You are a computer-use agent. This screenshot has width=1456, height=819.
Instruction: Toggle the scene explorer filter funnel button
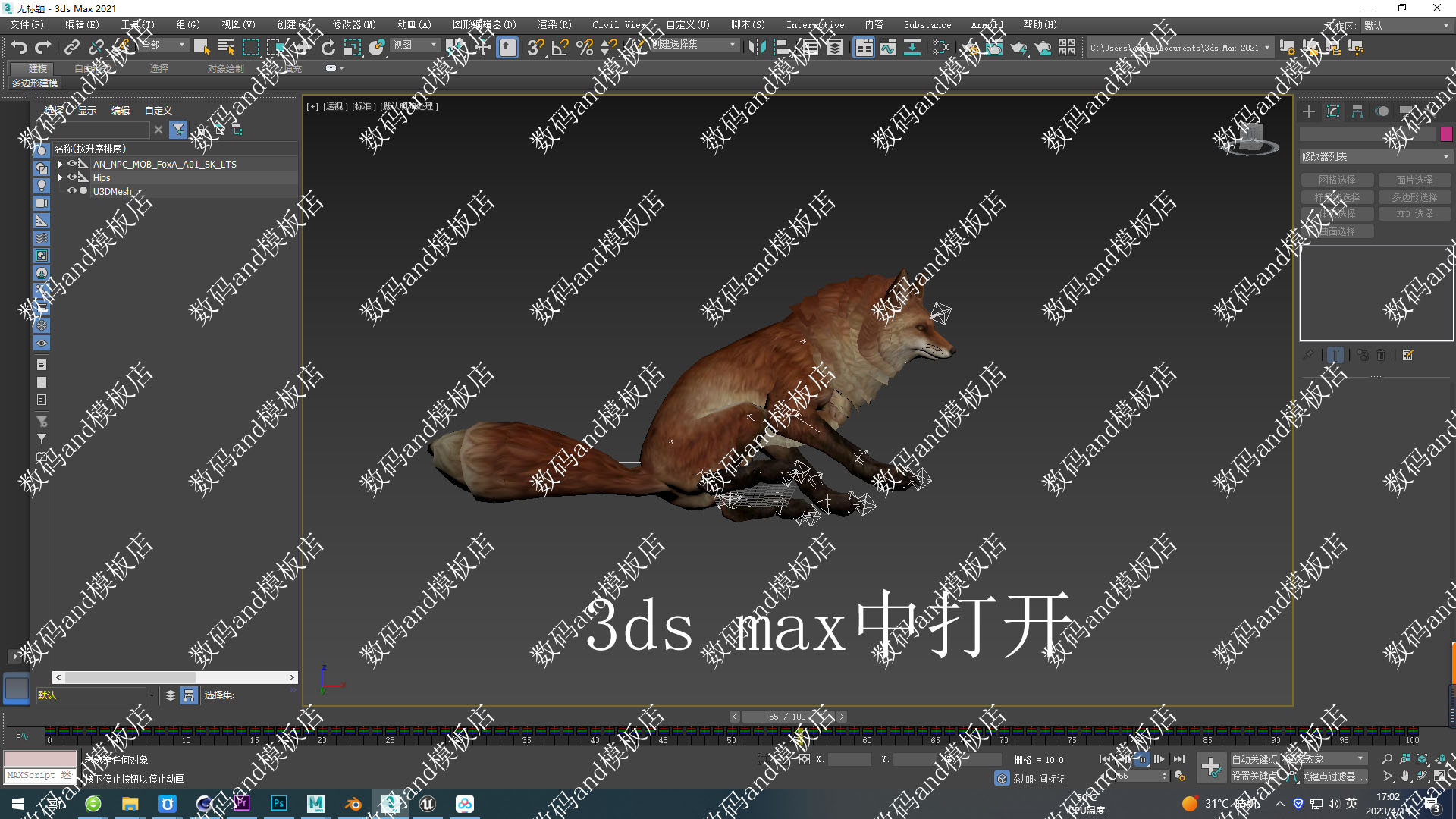pyautogui.click(x=178, y=130)
